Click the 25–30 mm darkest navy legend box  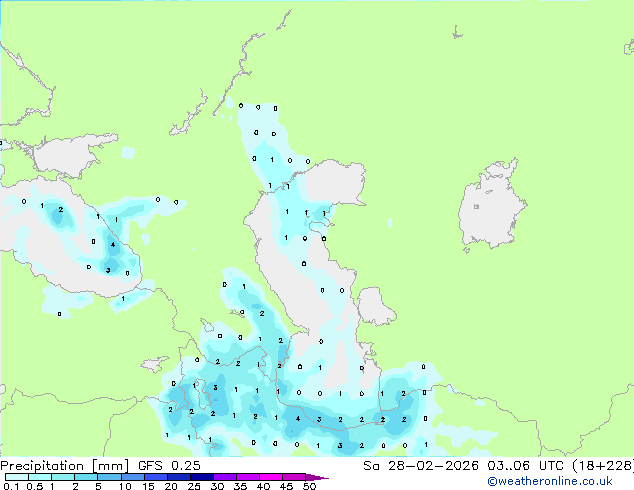click(x=201, y=477)
